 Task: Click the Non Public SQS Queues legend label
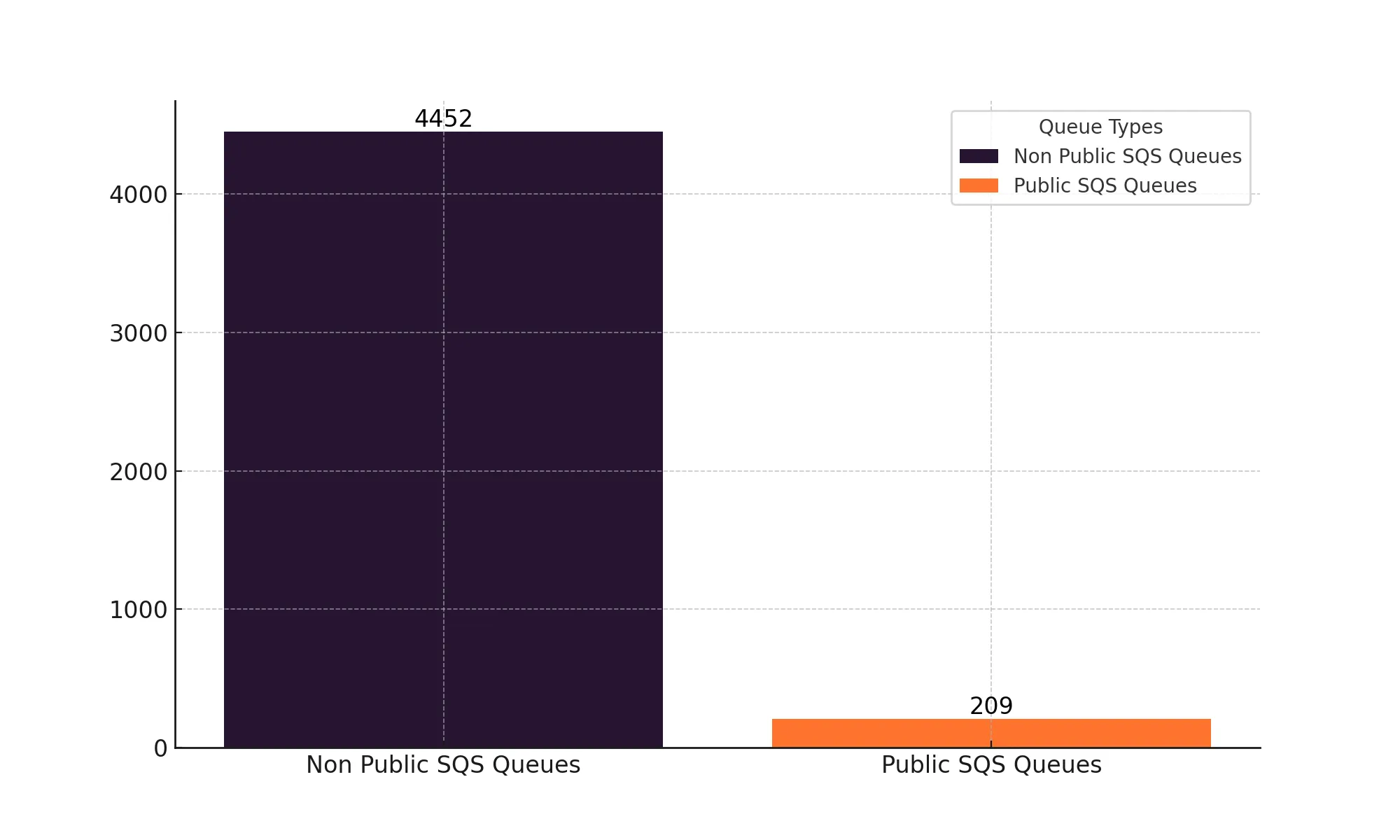(x=1127, y=156)
